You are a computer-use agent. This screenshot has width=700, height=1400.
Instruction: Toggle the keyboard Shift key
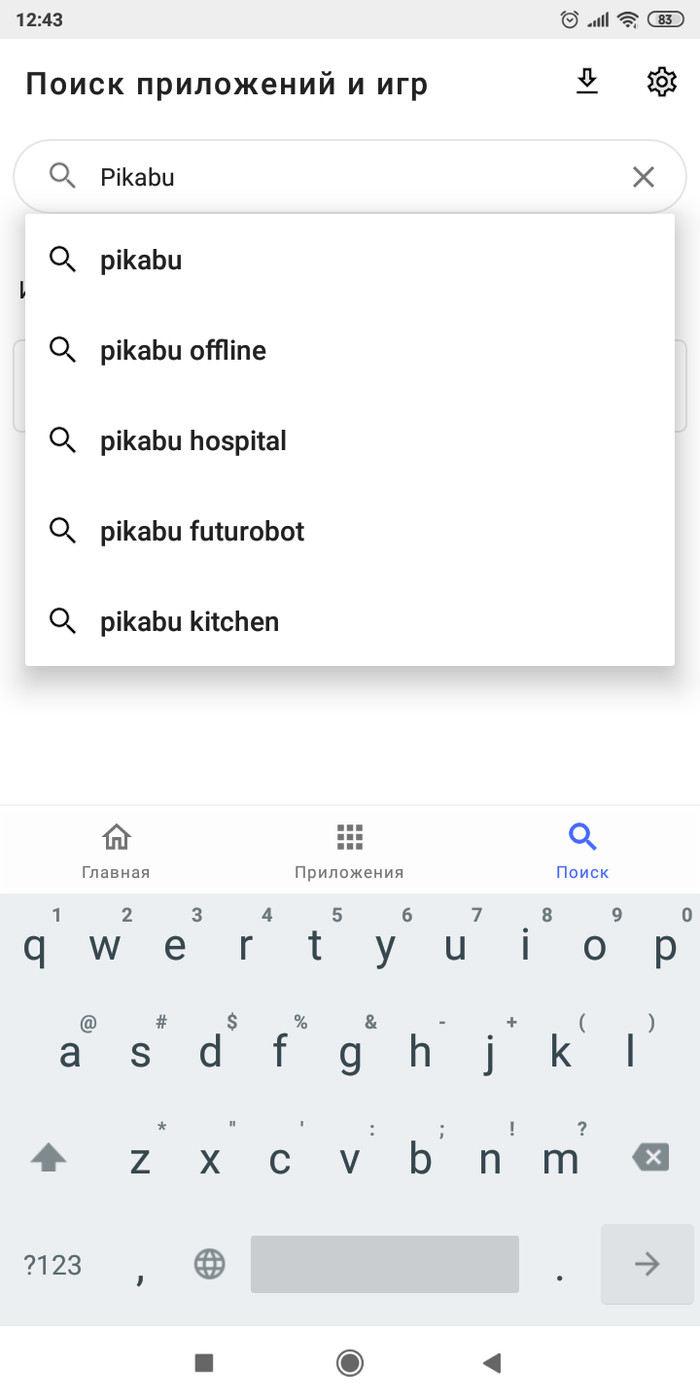49,1159
